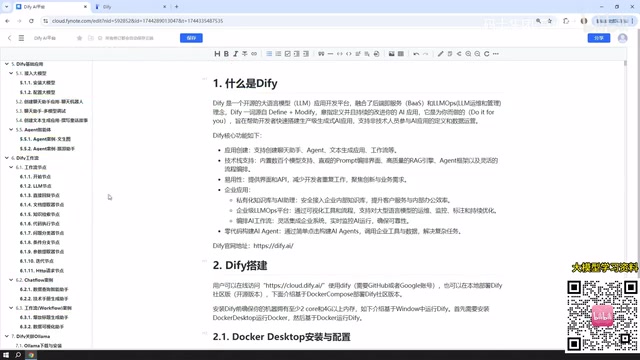
Task: Insert an ordered numbered list
Action: (278, 54)
